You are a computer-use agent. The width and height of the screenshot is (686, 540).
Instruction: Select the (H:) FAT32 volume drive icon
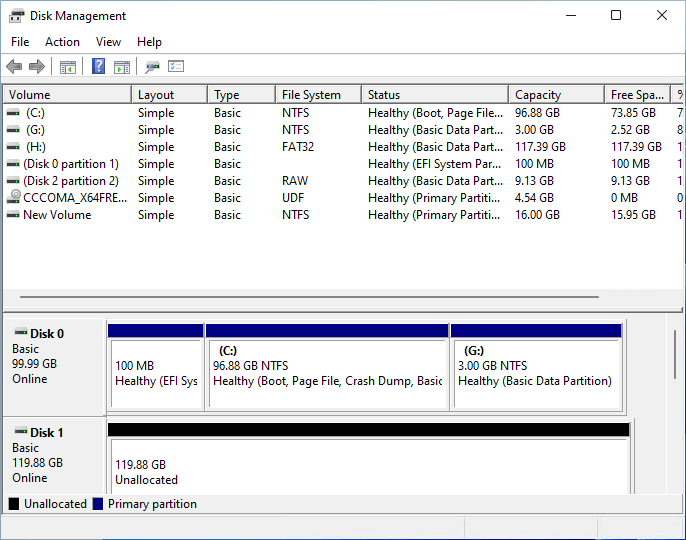click(x=13, y=147)
